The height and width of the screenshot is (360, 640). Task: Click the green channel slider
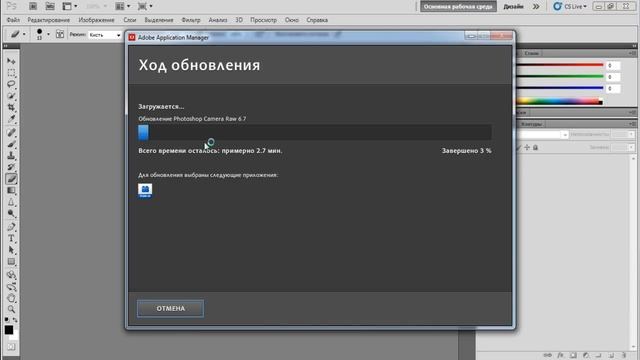coord(560,76)
